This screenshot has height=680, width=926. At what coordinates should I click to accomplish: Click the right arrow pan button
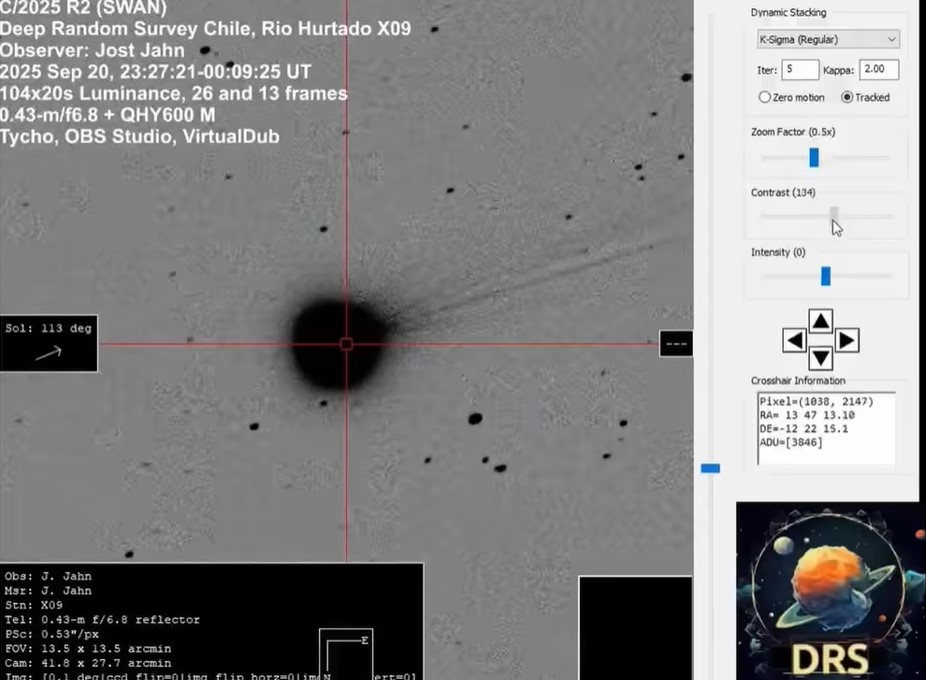pyautogui.click(x=846, y=341)
